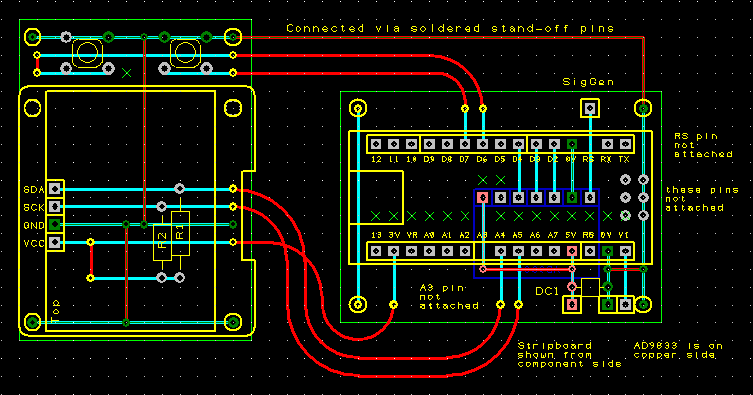Select the SigGen board top-right mounting hole
Image resolution: width=753 pixels, height=395 pixels.
pyautogui.click(x=643, y=108)
